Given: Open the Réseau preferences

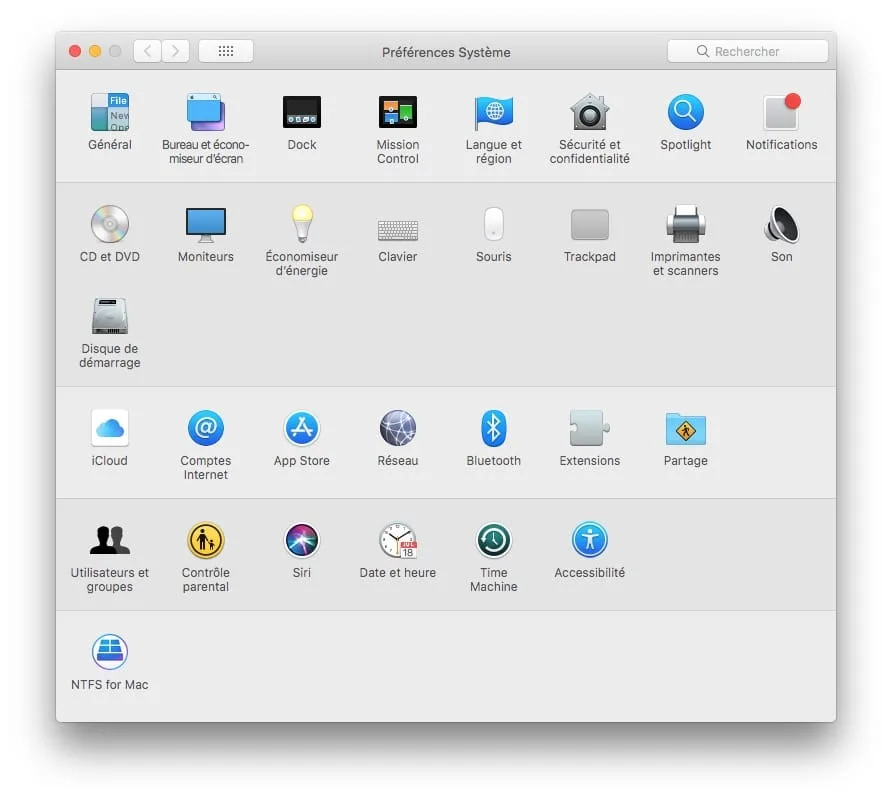Looking at the screenshot, I should coord(397,428).
